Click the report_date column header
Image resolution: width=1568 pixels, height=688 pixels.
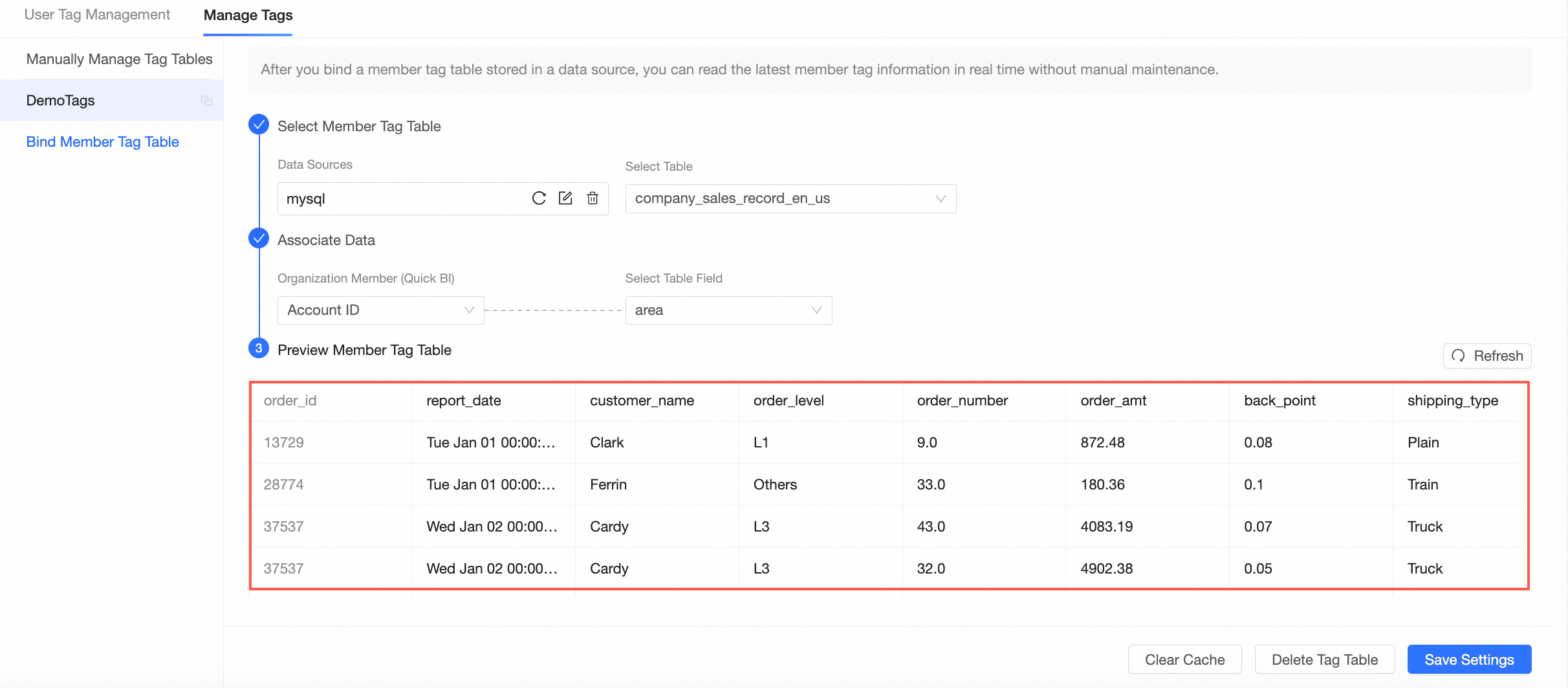464,401
